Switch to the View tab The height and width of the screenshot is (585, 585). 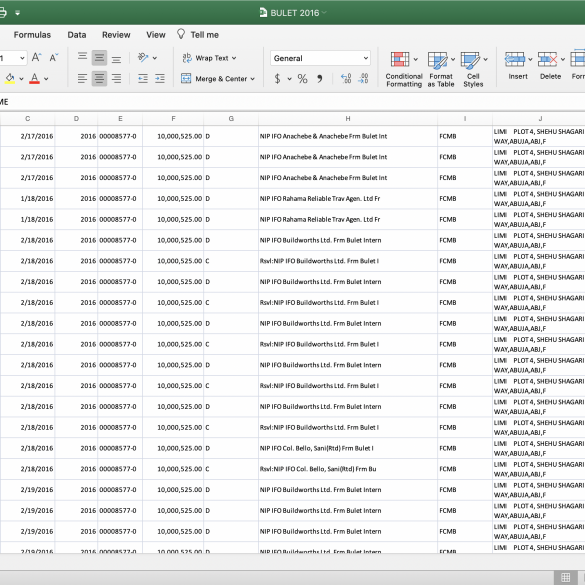coord(156,35)
